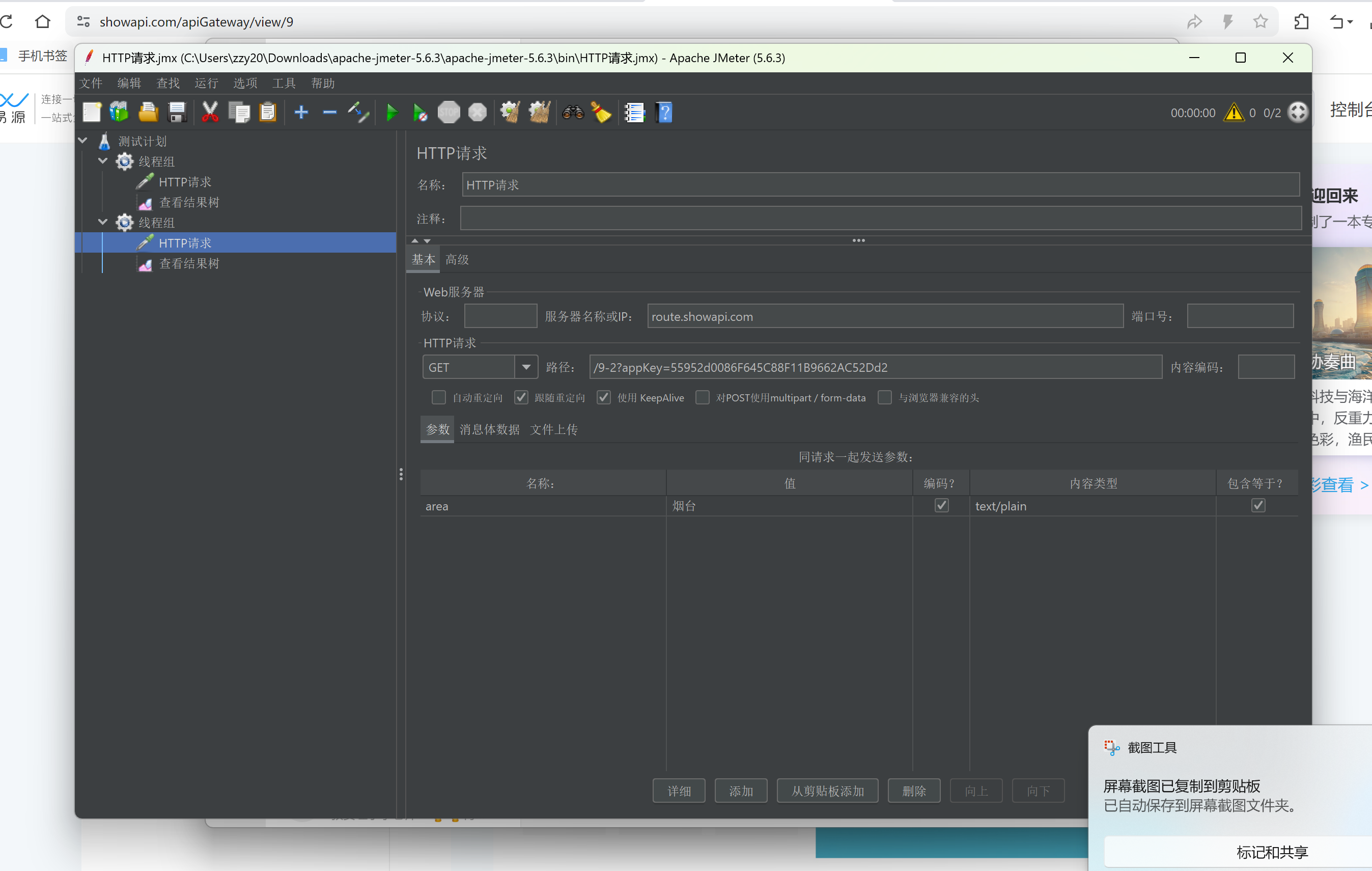Open the 运行 menu
The height and width of the screenshot is (871, 1372).
click(206, 83)
